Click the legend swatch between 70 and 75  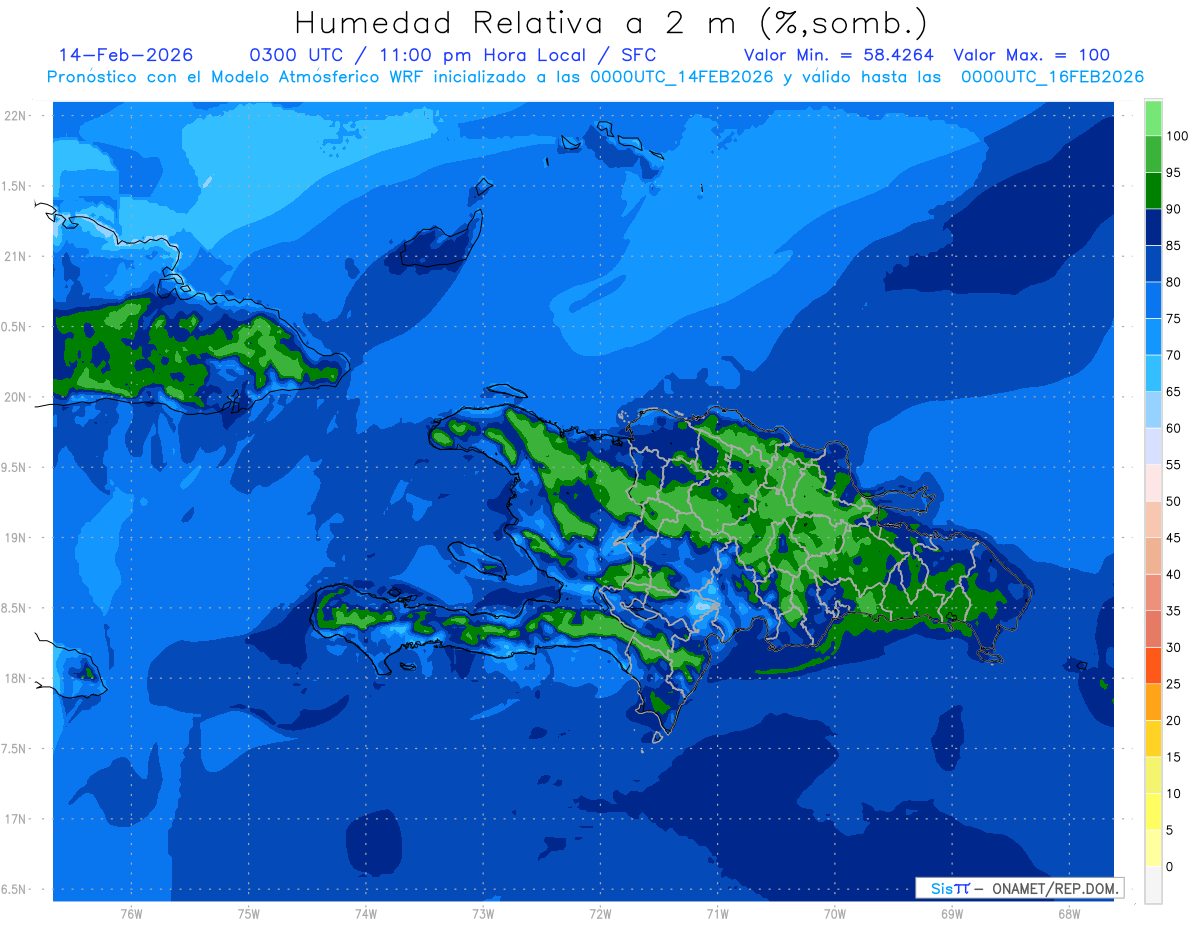pos(1153,337)
